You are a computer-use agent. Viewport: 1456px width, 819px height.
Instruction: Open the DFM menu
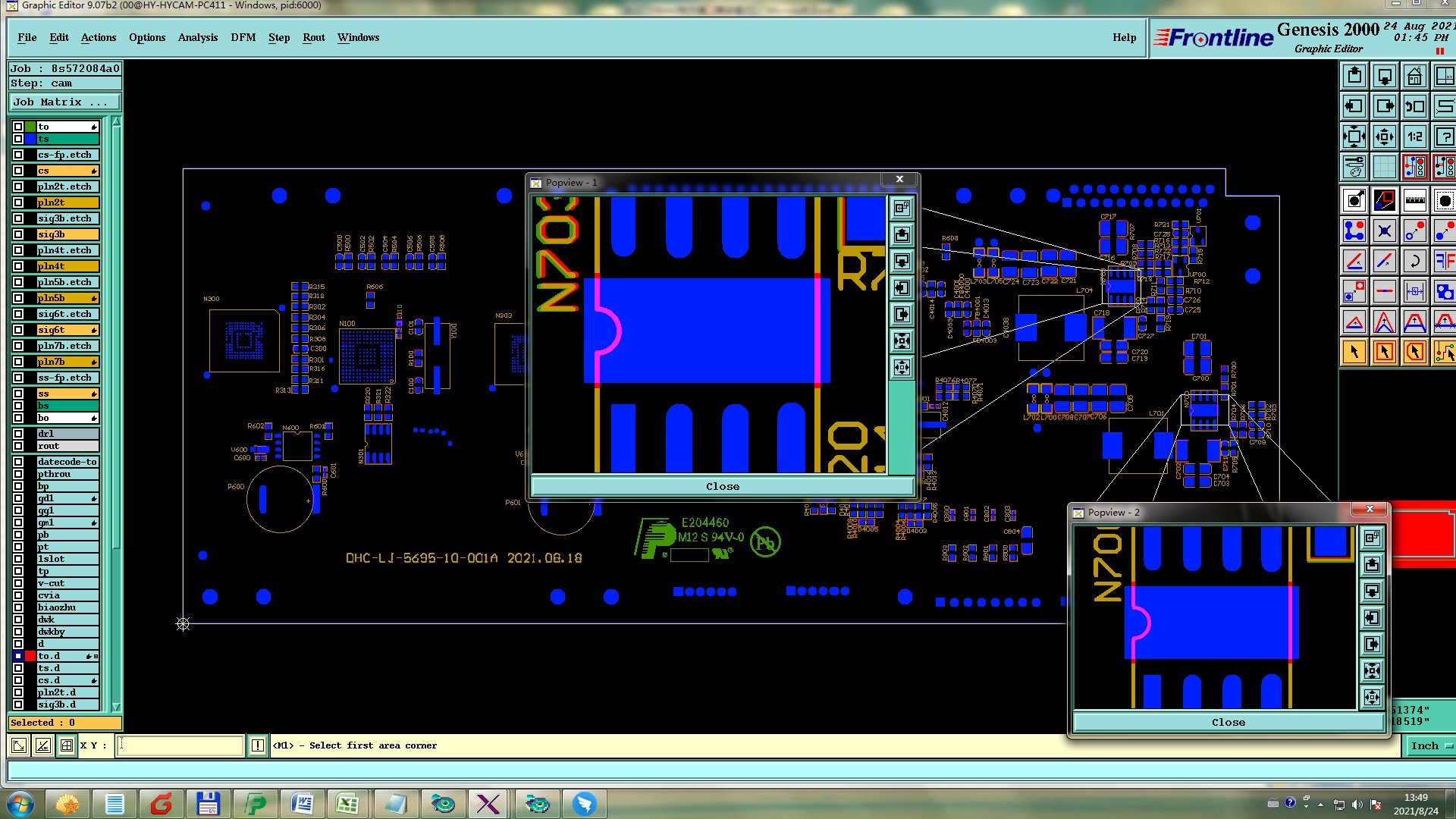point(243,37)
